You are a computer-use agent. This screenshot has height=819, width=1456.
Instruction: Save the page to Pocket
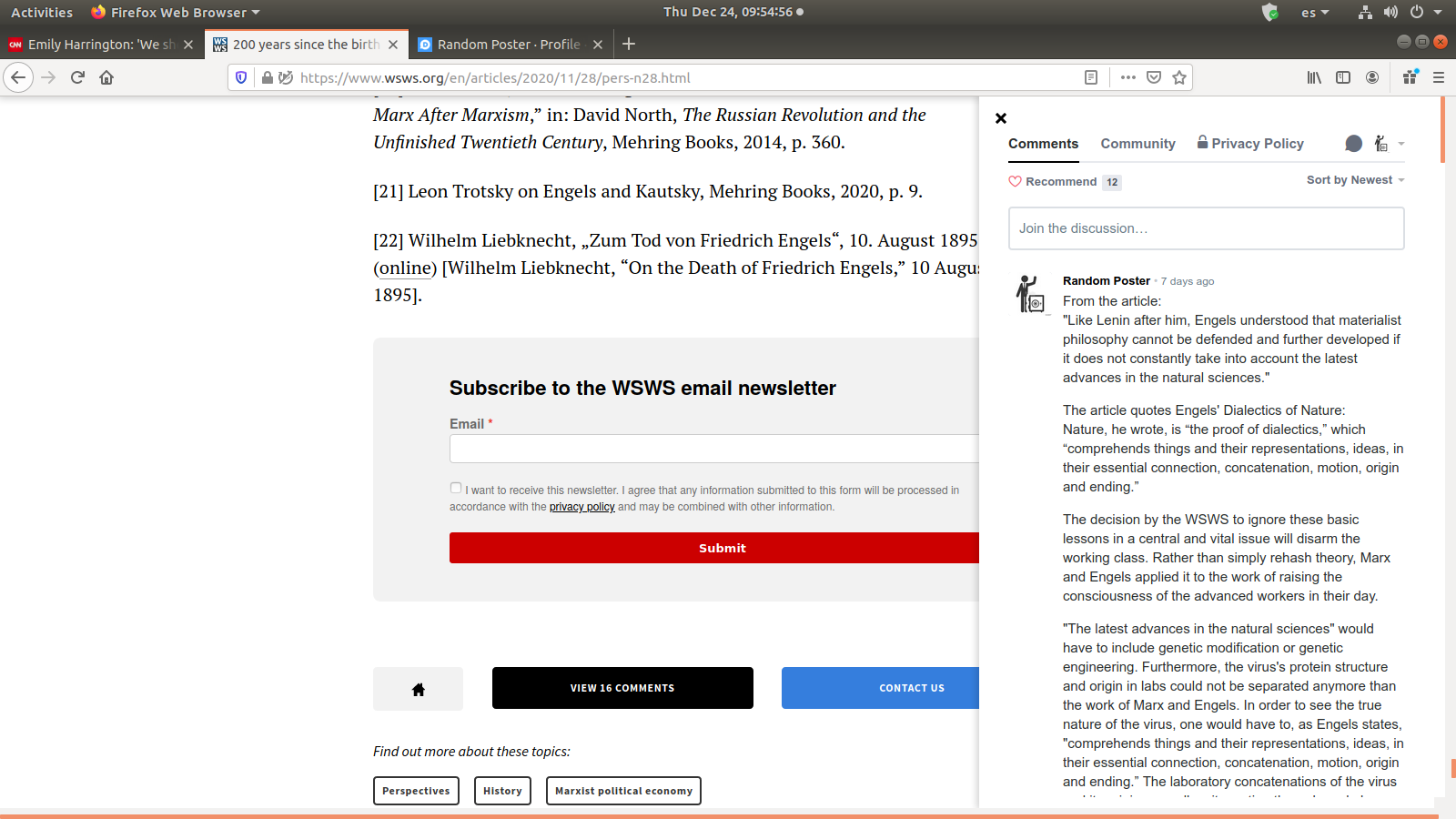(x=1154, y=77)
